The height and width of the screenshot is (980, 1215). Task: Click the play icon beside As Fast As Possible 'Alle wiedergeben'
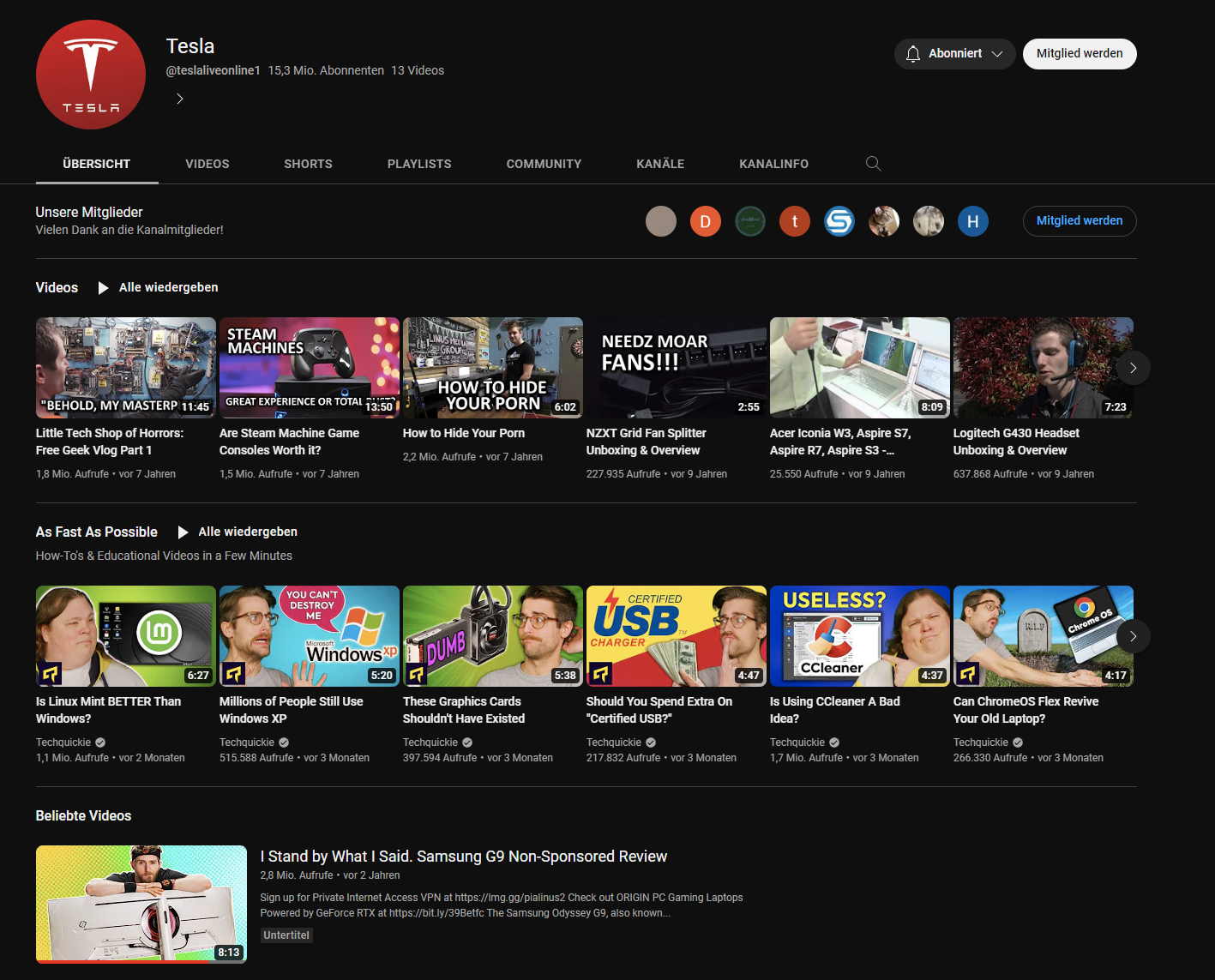click(183, 532)
